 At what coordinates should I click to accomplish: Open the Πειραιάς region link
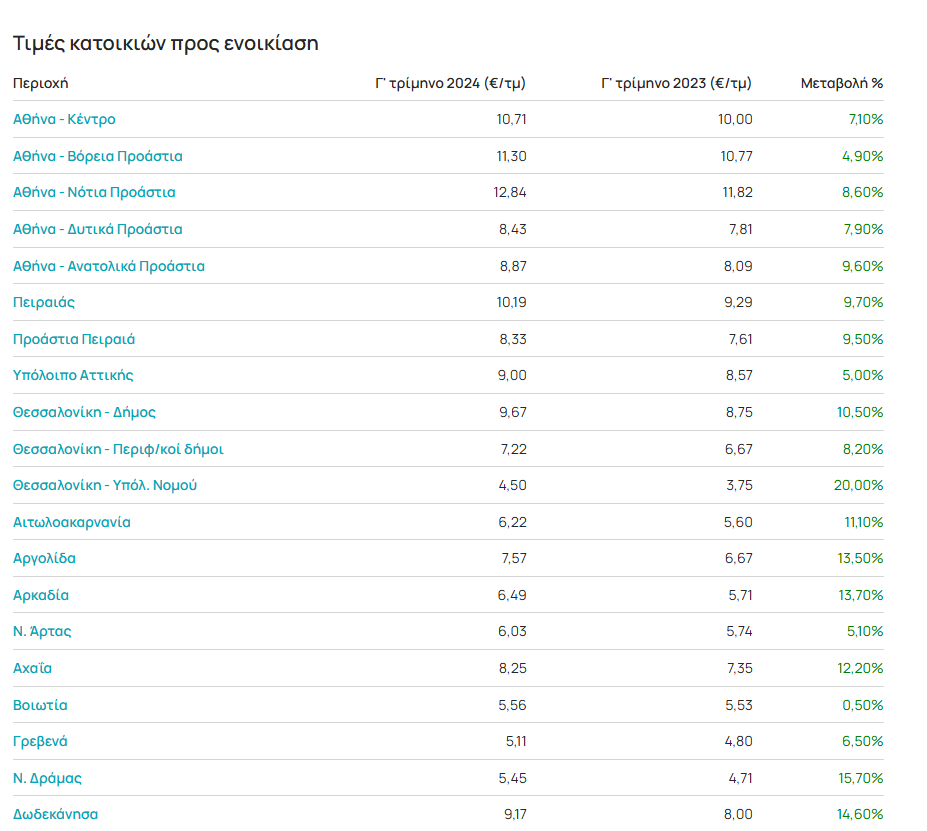tap(44, 302)
